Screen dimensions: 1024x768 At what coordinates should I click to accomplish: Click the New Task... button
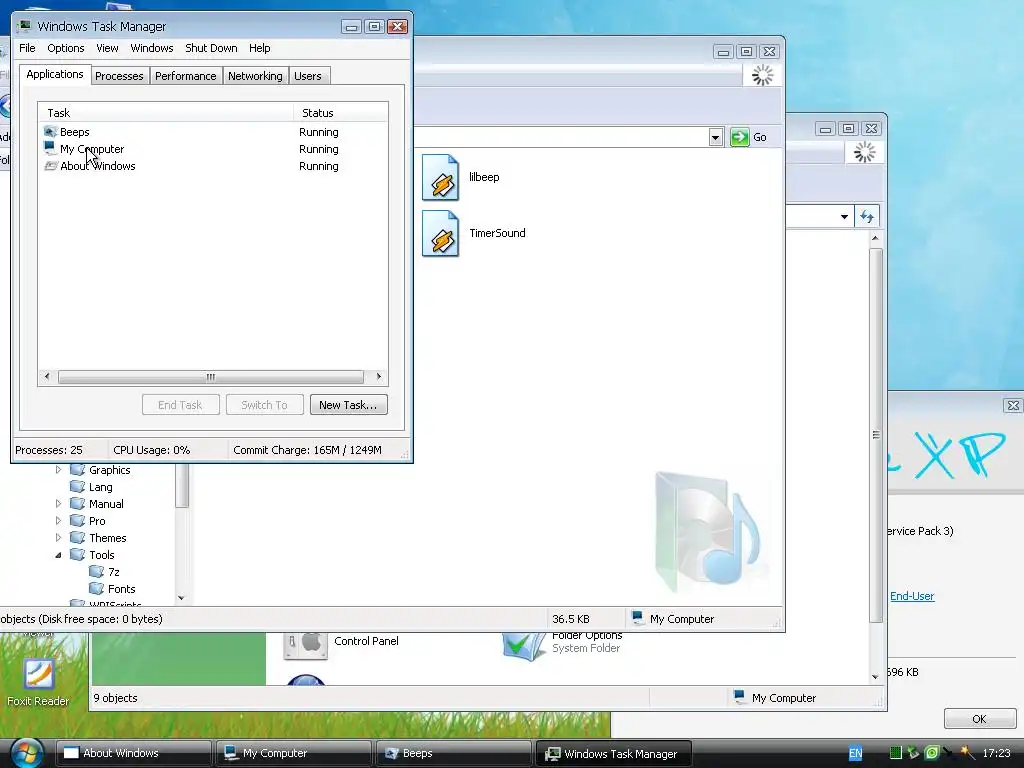click(349, 405)
